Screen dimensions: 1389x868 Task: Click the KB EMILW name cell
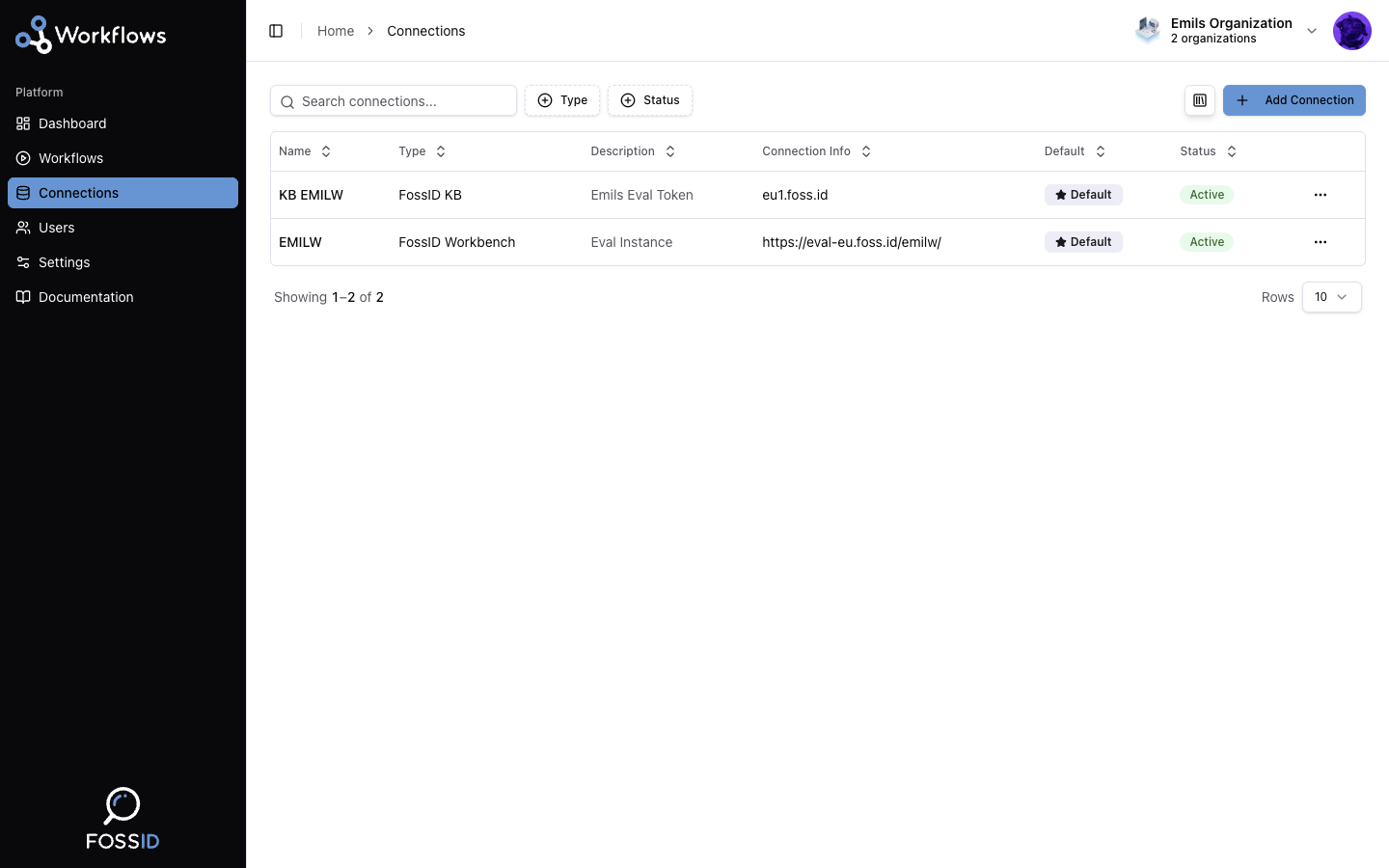(x=311, y=195)
